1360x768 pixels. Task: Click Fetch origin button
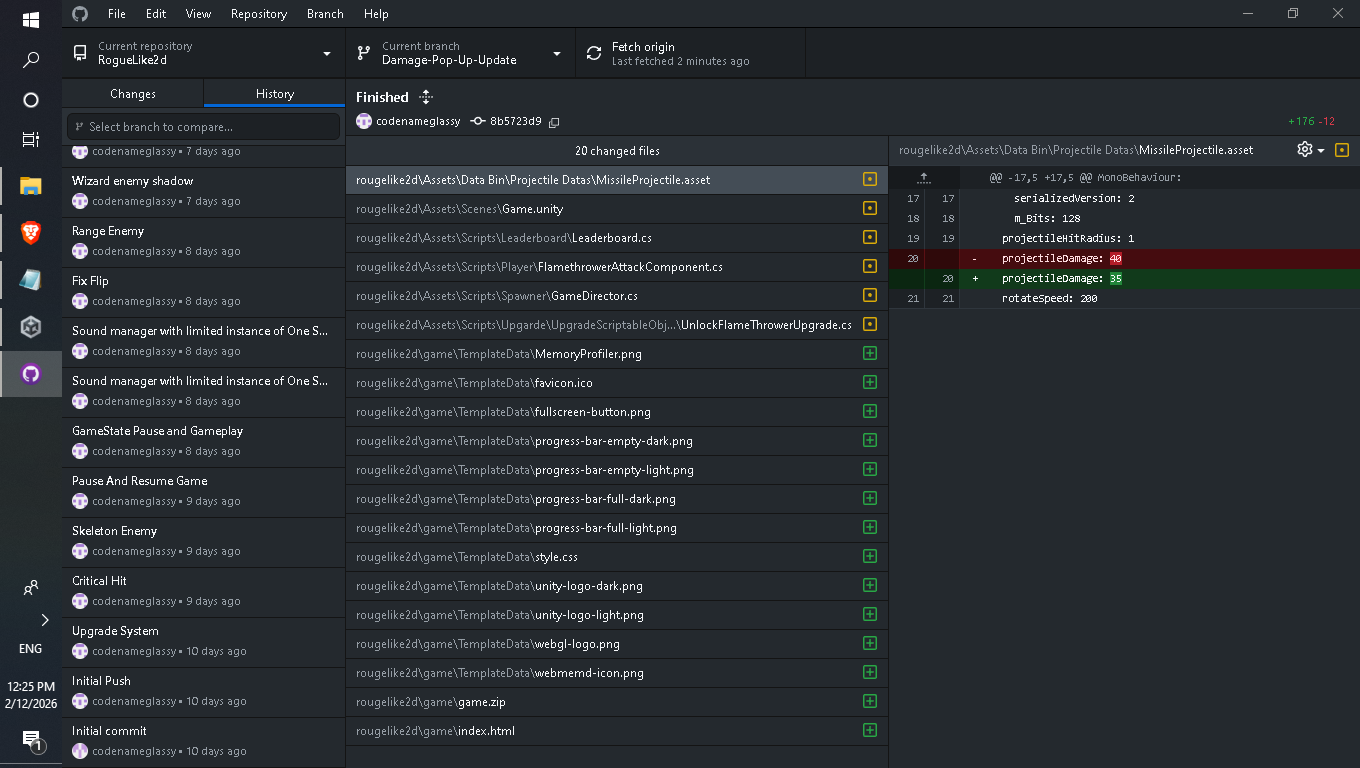(690, 53)
